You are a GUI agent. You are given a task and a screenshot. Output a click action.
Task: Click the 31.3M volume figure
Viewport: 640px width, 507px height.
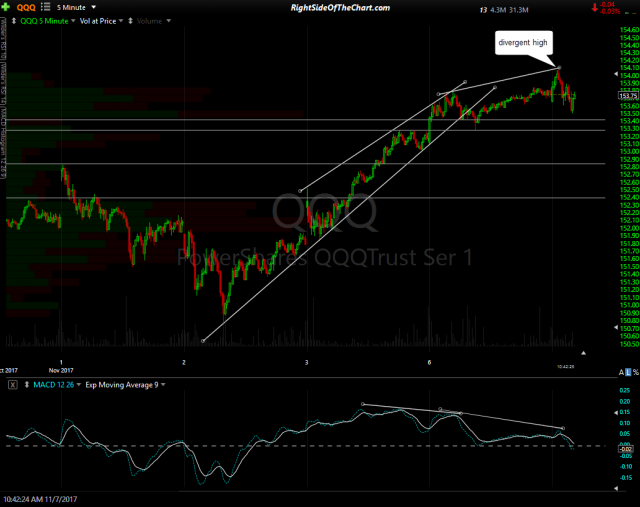coord(518,10)
